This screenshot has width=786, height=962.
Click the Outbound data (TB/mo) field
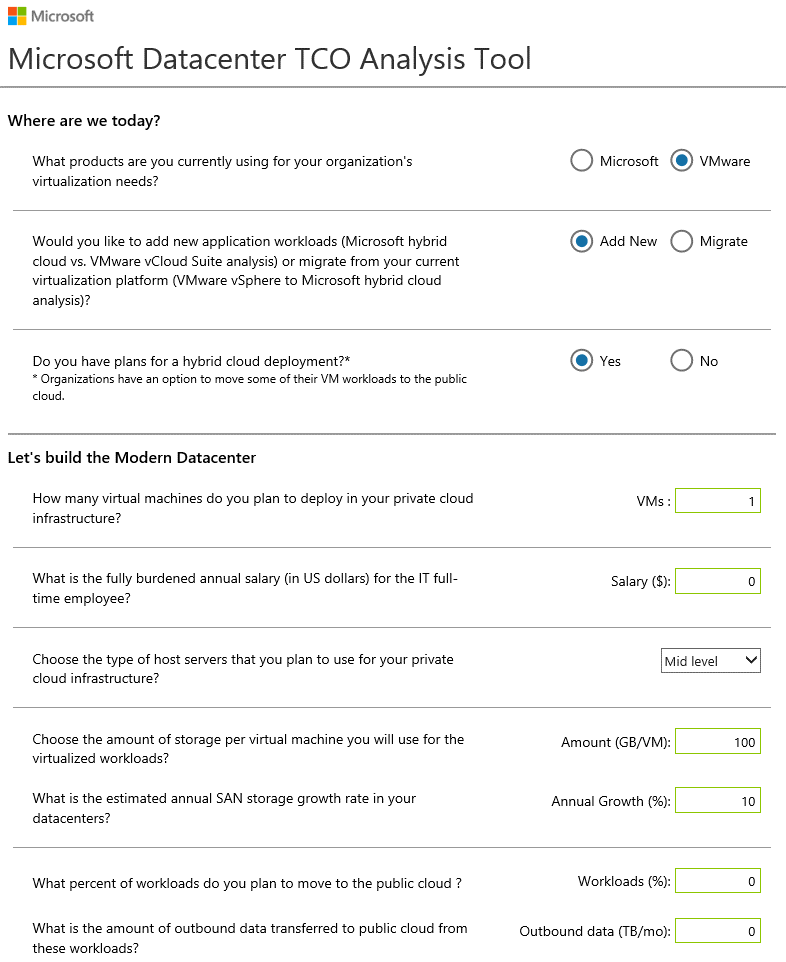coord(718,931)
